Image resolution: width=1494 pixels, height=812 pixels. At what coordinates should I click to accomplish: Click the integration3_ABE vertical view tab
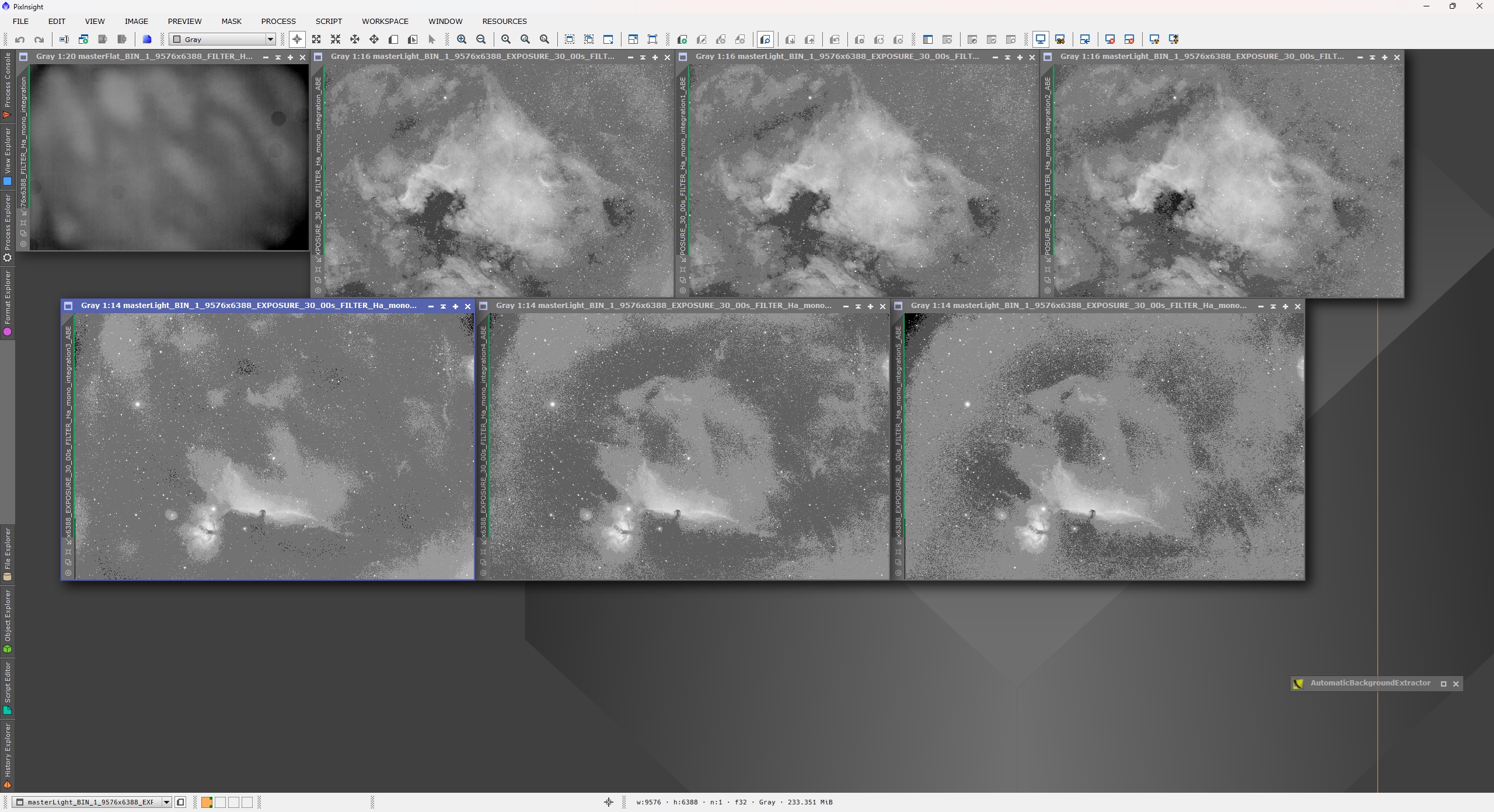pos(68,432)
